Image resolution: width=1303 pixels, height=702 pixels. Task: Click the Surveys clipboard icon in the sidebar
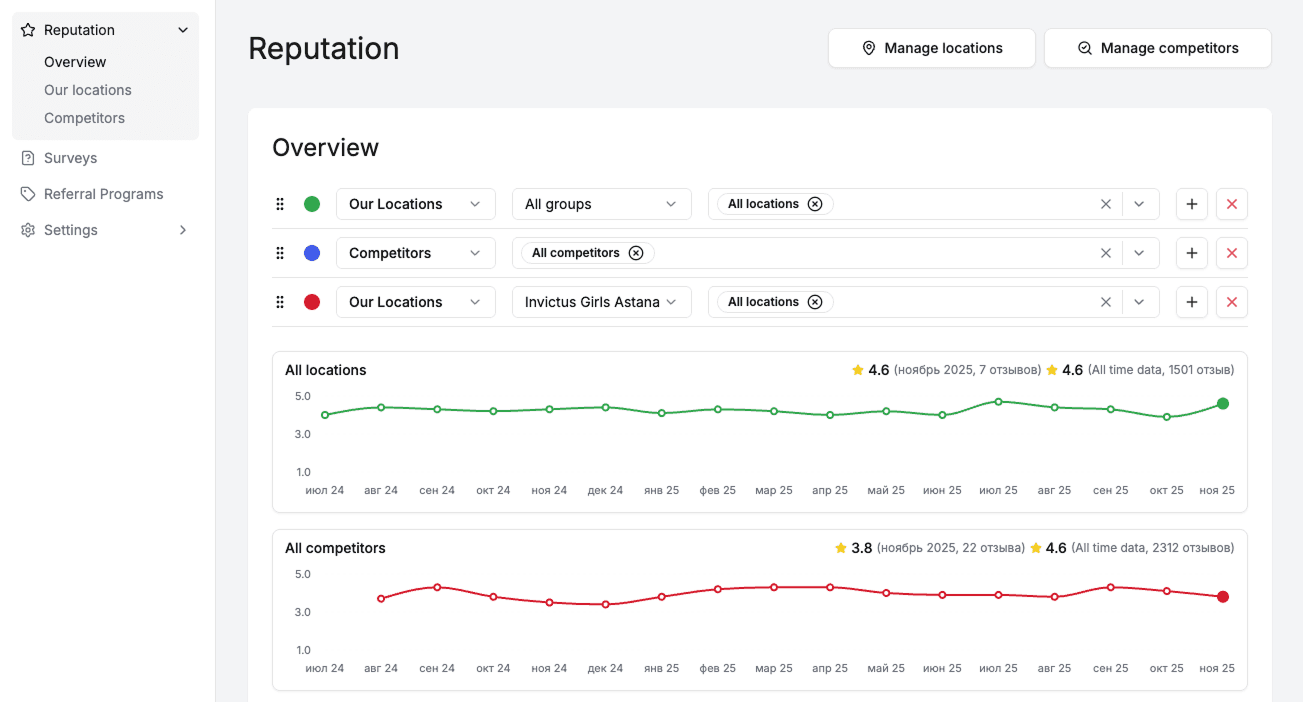click(26, 157)
